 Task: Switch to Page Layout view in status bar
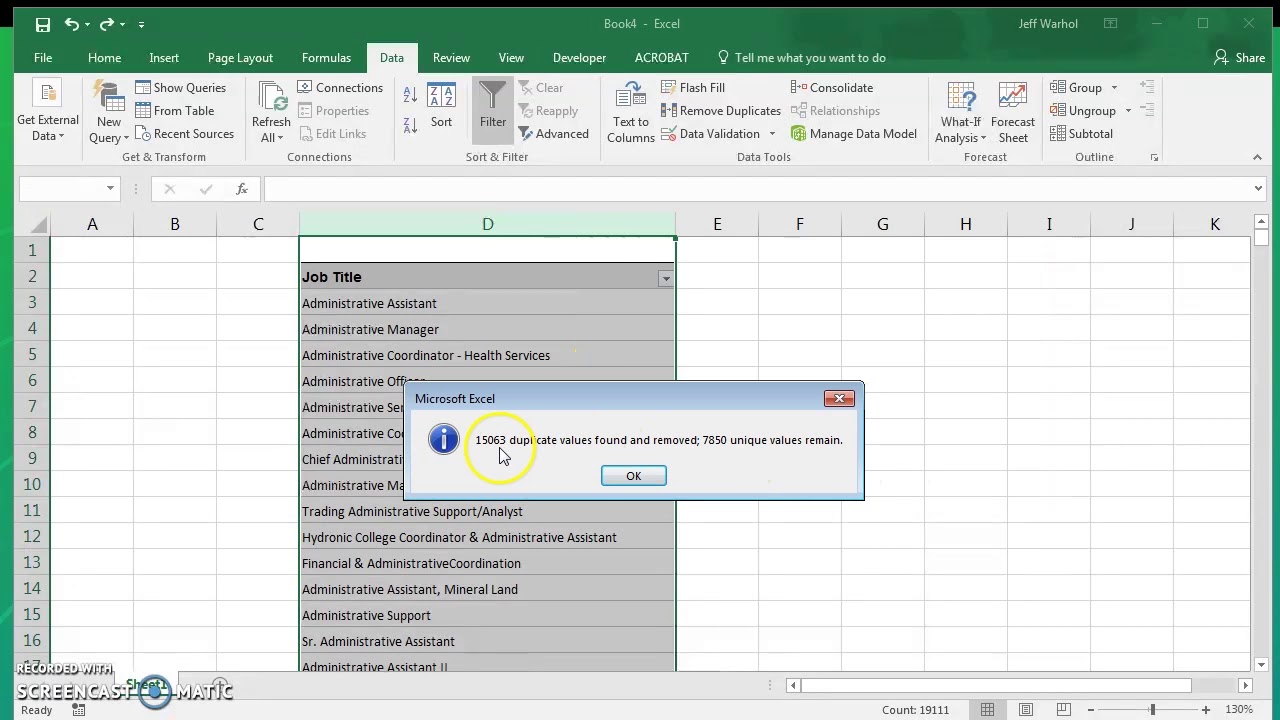click(1026, 710)
